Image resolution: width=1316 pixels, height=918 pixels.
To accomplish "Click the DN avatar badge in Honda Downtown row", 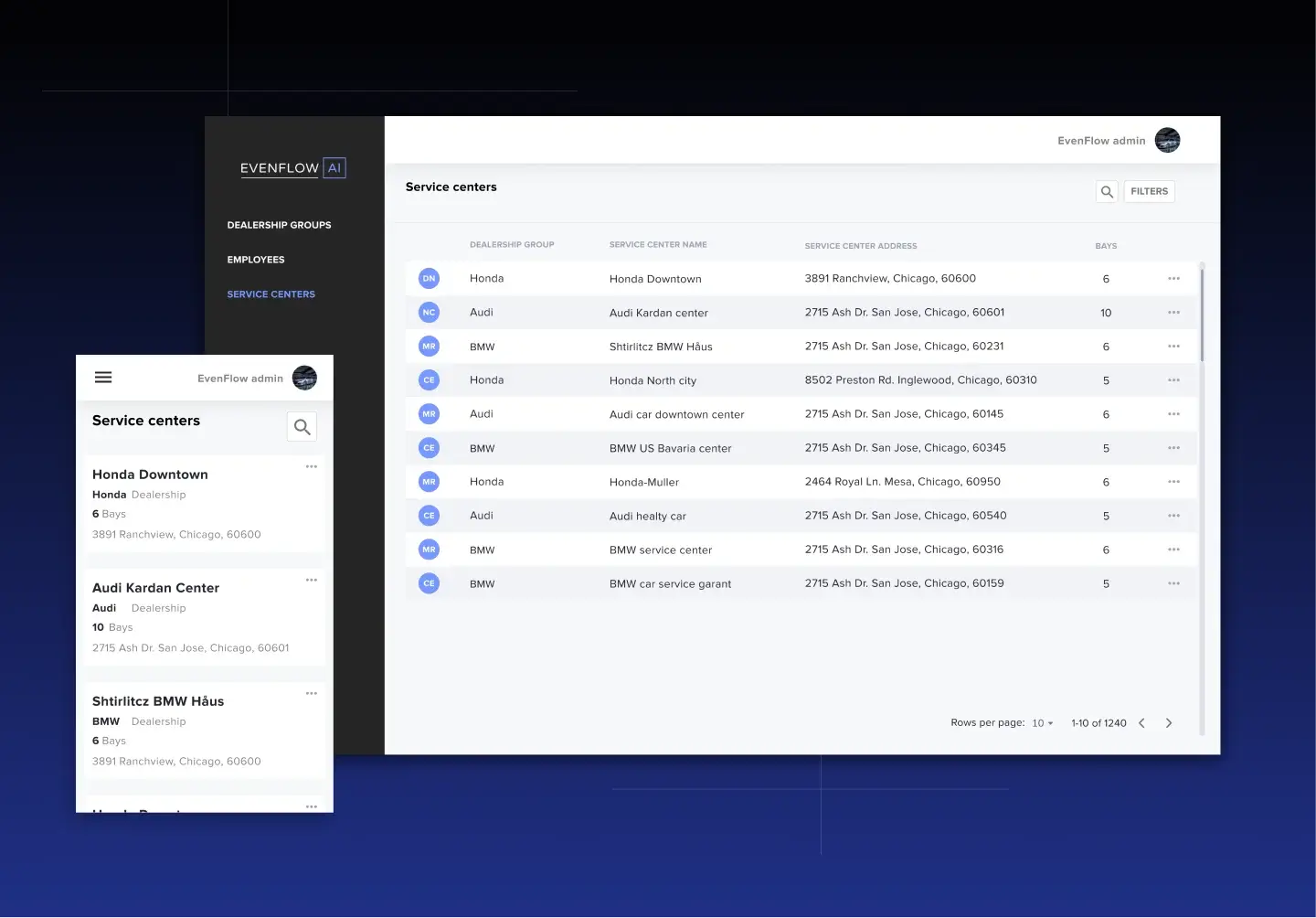I will pos(429,278).
